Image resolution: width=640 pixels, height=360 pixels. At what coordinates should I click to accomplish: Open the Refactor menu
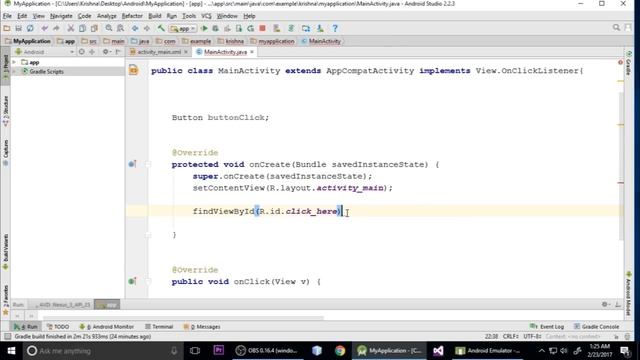[132, 16]
